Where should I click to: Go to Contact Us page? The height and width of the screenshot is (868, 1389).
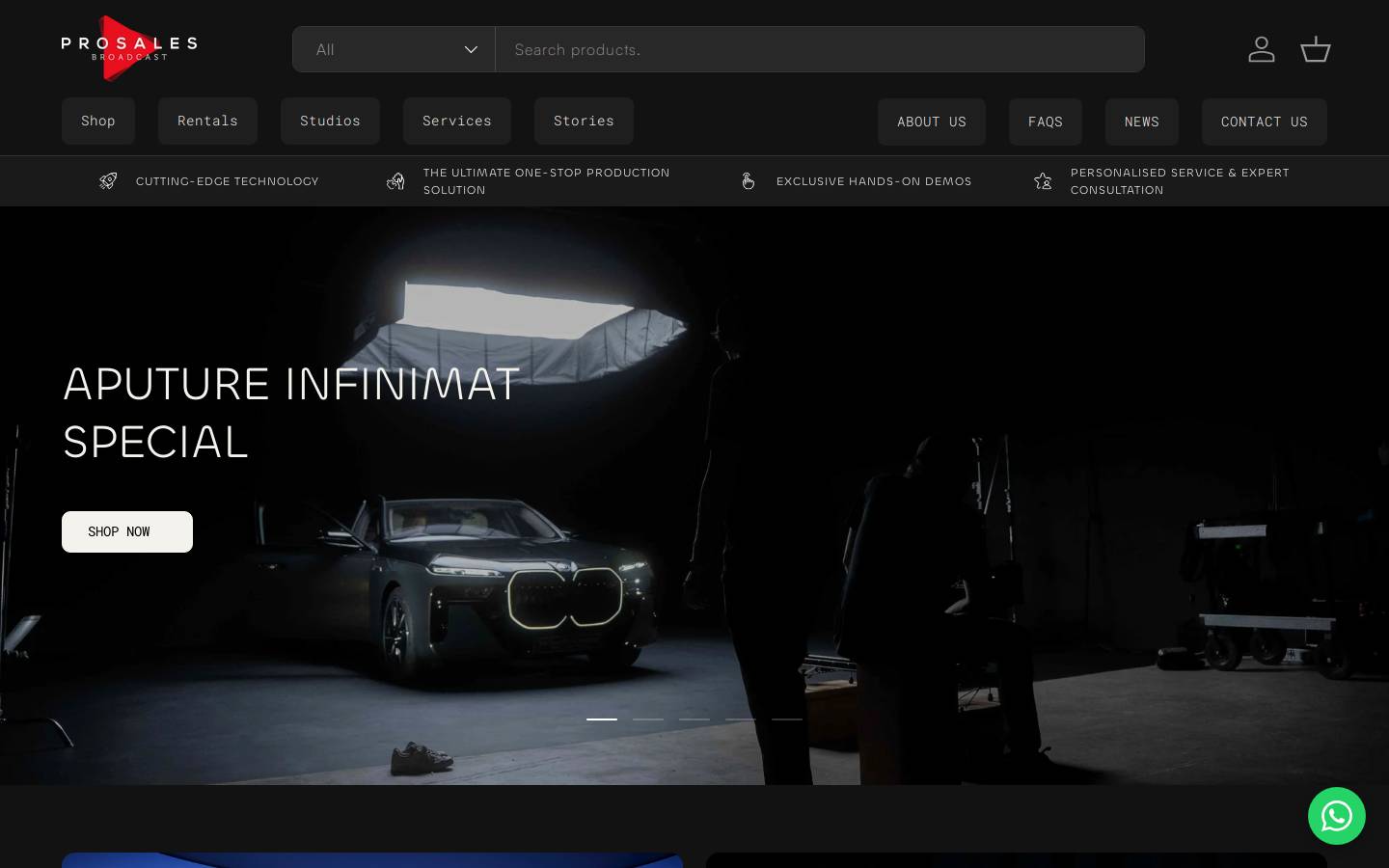tap(1265, 122)
